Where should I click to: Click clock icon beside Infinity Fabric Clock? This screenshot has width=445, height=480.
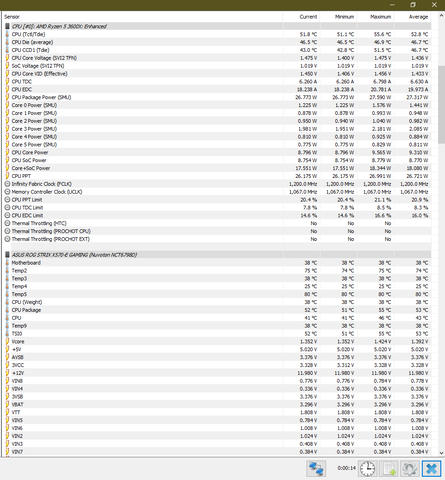point(7,184)
